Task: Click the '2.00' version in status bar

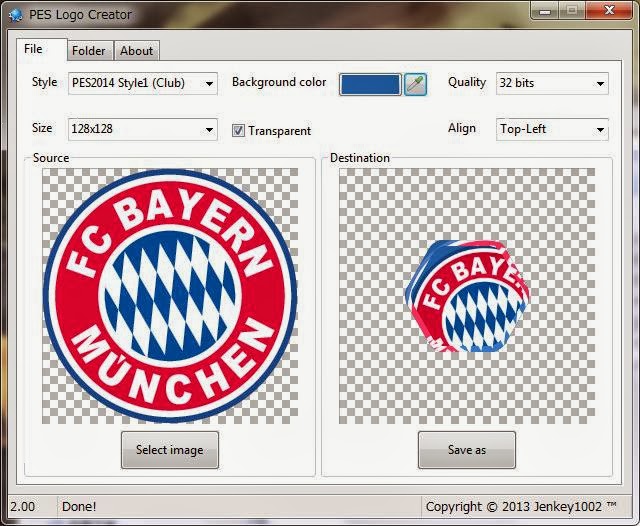Action: pyautogui.click(x=23, y=507)
